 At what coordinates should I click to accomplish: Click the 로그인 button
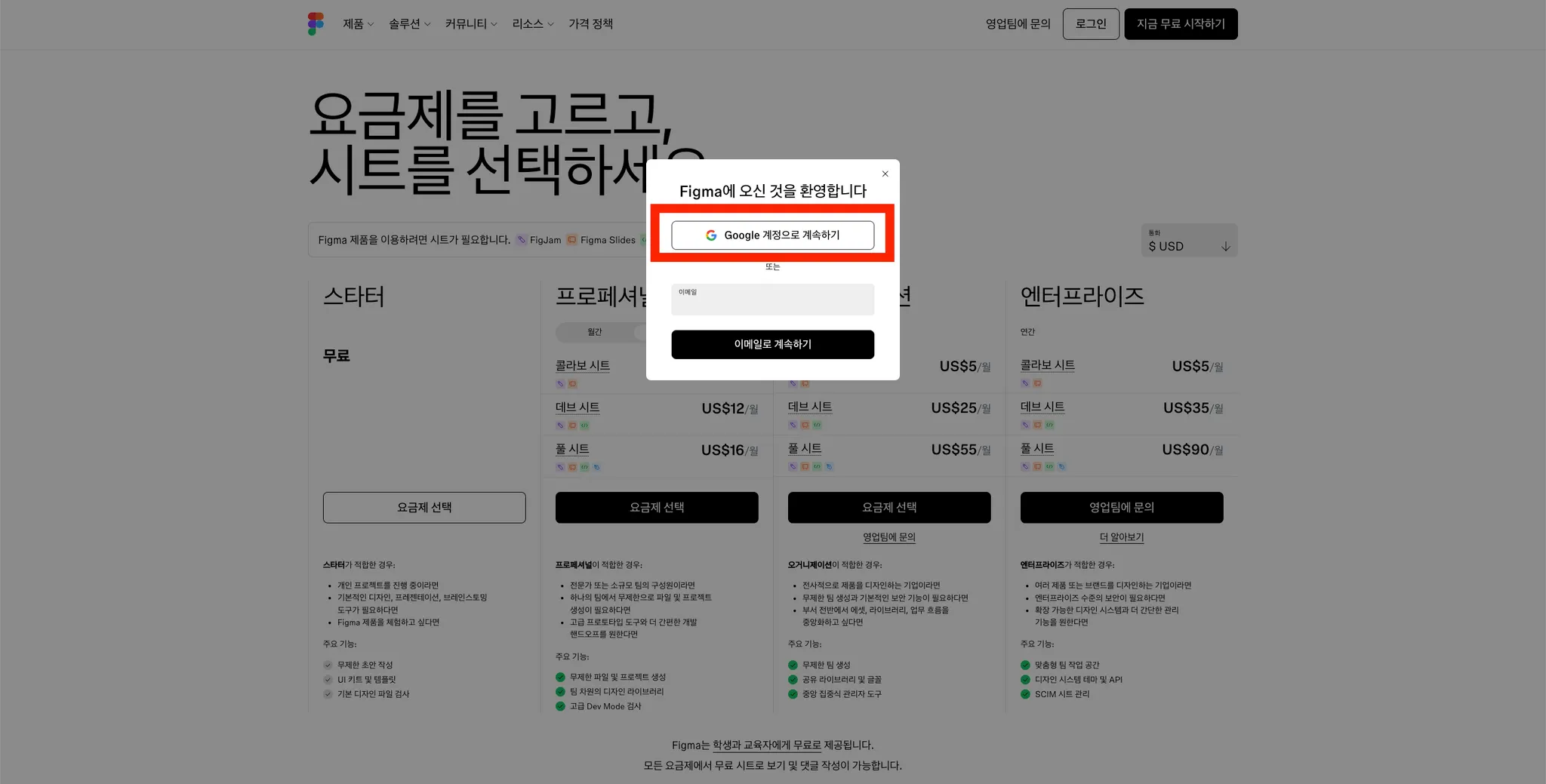point(1091,24)
